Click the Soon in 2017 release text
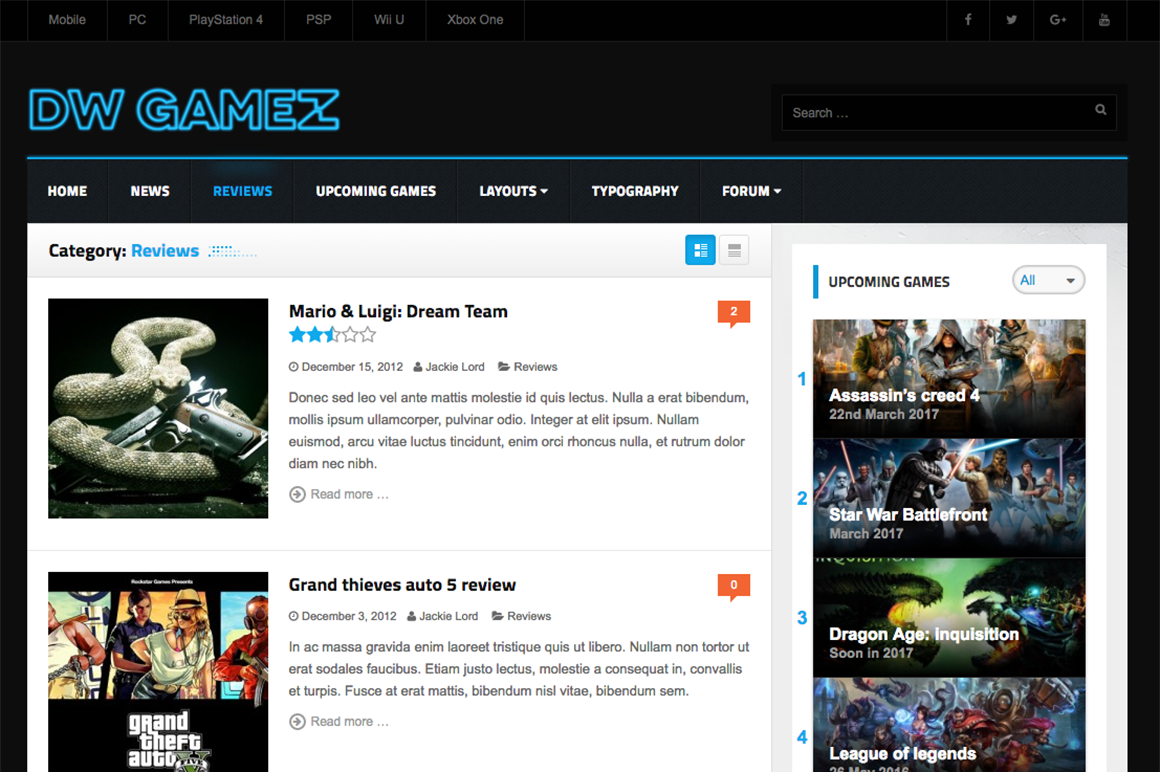The width and height of the screenshot is (1160, 772). [871, 653]
